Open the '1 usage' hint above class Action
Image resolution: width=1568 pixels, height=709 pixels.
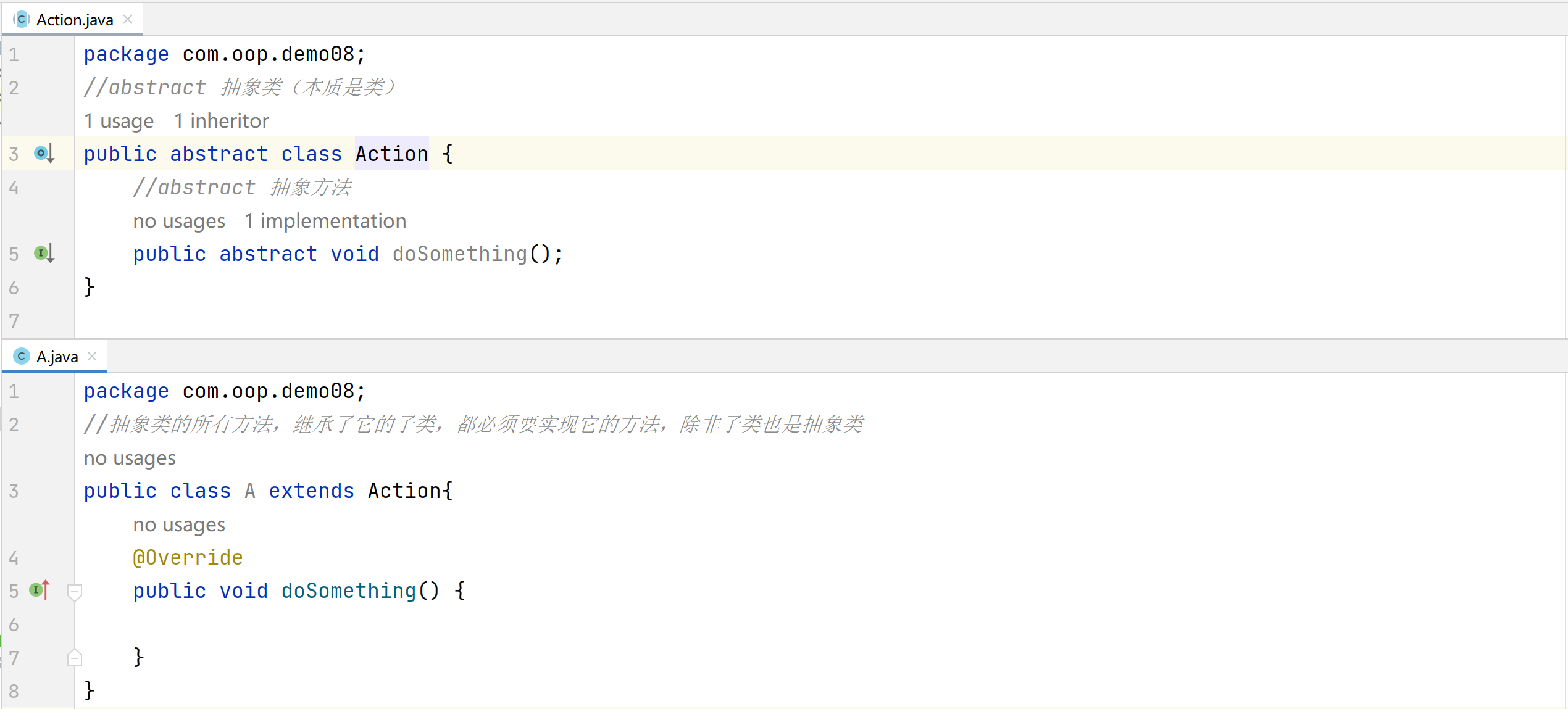(x=119, y=121)
